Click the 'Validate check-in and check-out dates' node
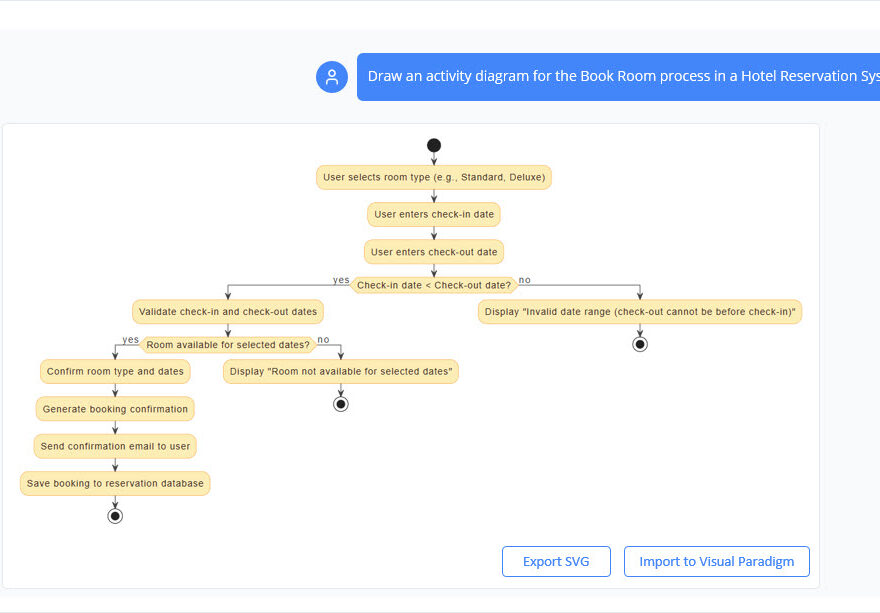Screen dimensions: 880x613 227,311
